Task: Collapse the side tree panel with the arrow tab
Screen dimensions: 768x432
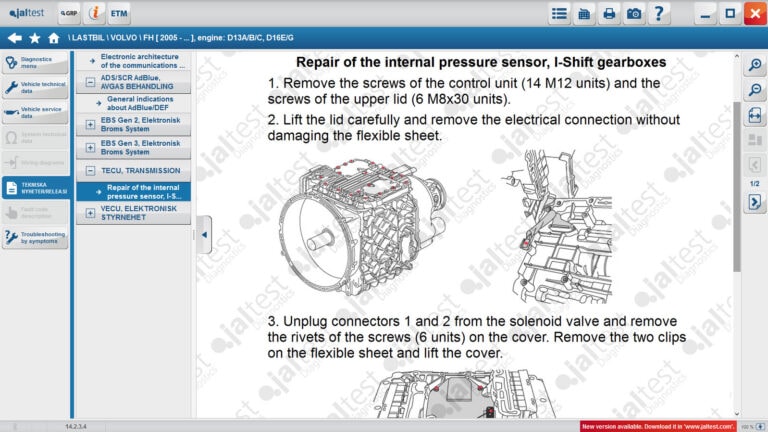Action: point(204,235)
